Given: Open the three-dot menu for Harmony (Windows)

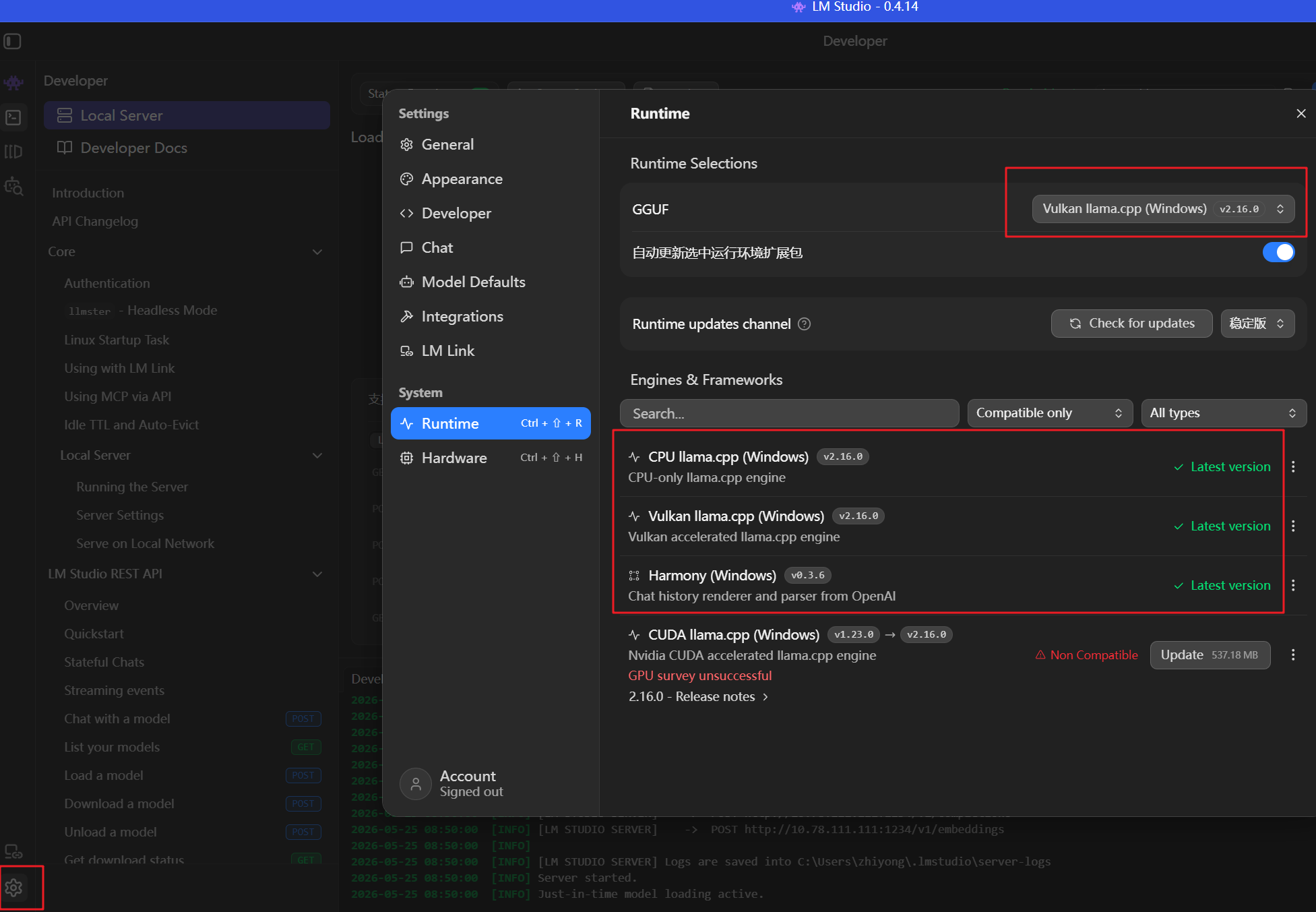Looking at the screenshot, I should (1293, 585).
